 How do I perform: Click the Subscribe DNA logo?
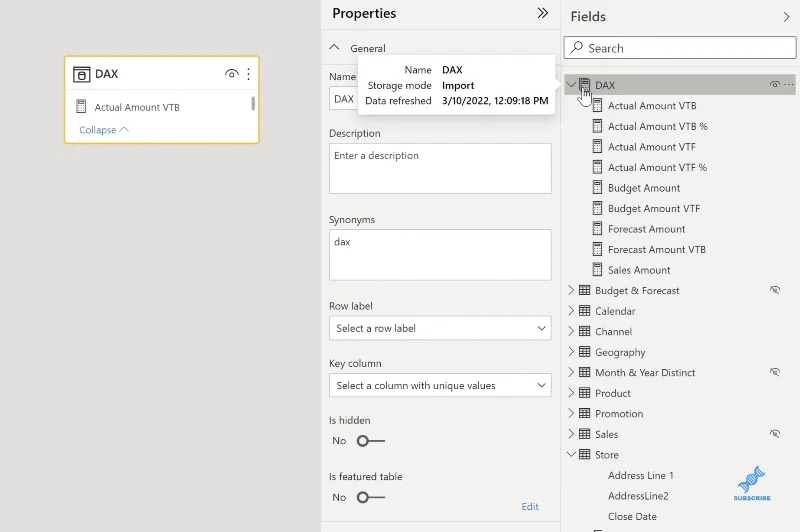coord(752,483)
